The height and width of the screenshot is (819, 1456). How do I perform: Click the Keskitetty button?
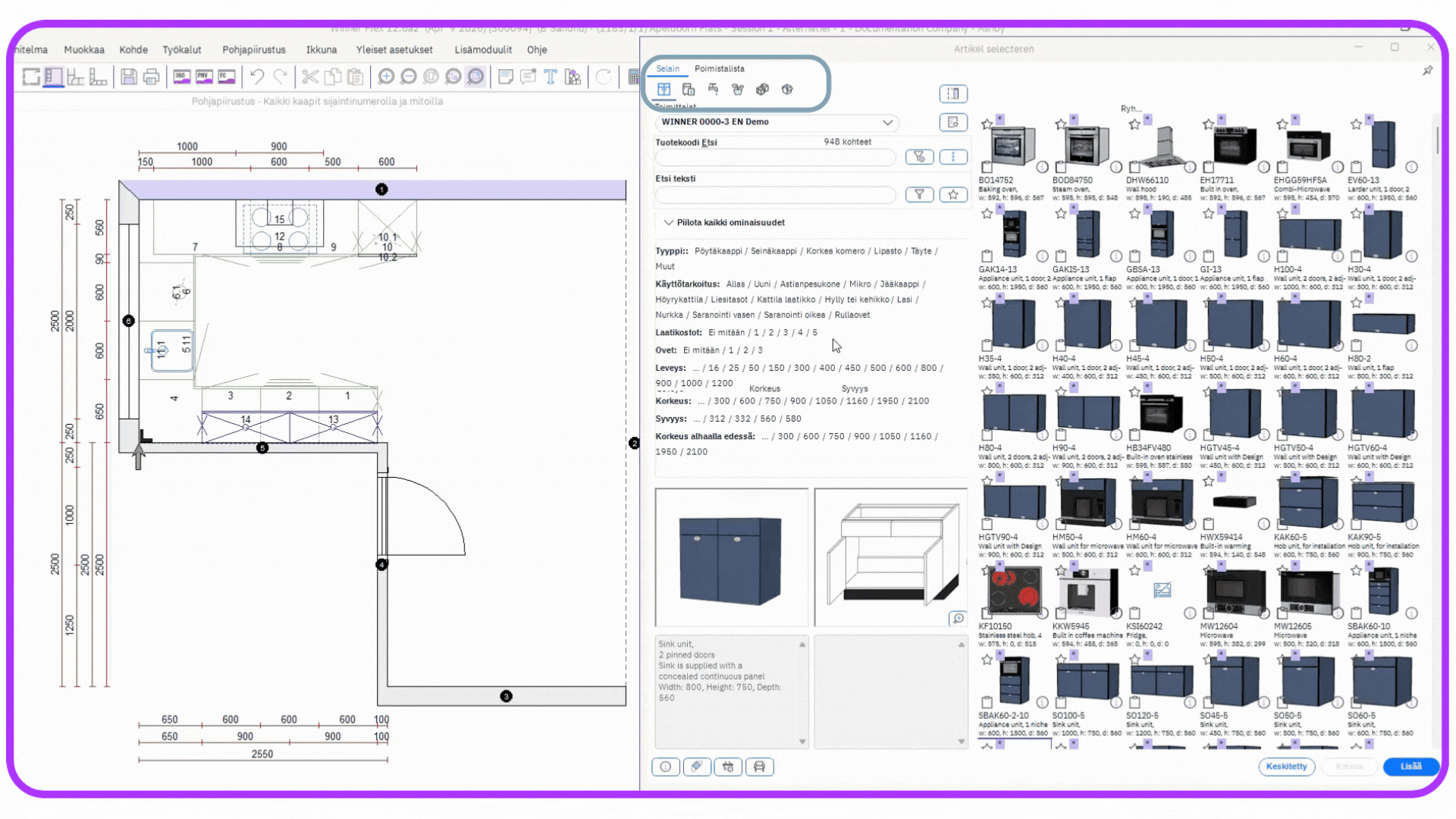point(1286,766)
